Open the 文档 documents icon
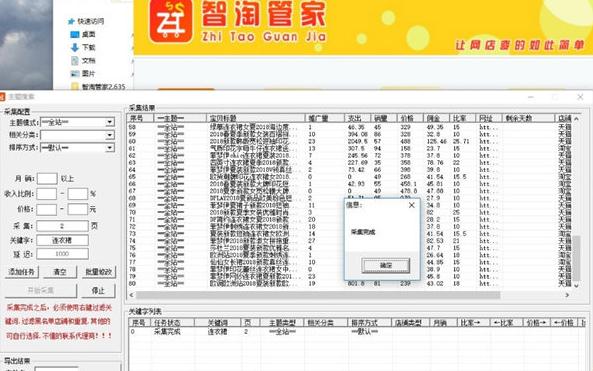Screen dimensions: 593x371 (75, 61)
